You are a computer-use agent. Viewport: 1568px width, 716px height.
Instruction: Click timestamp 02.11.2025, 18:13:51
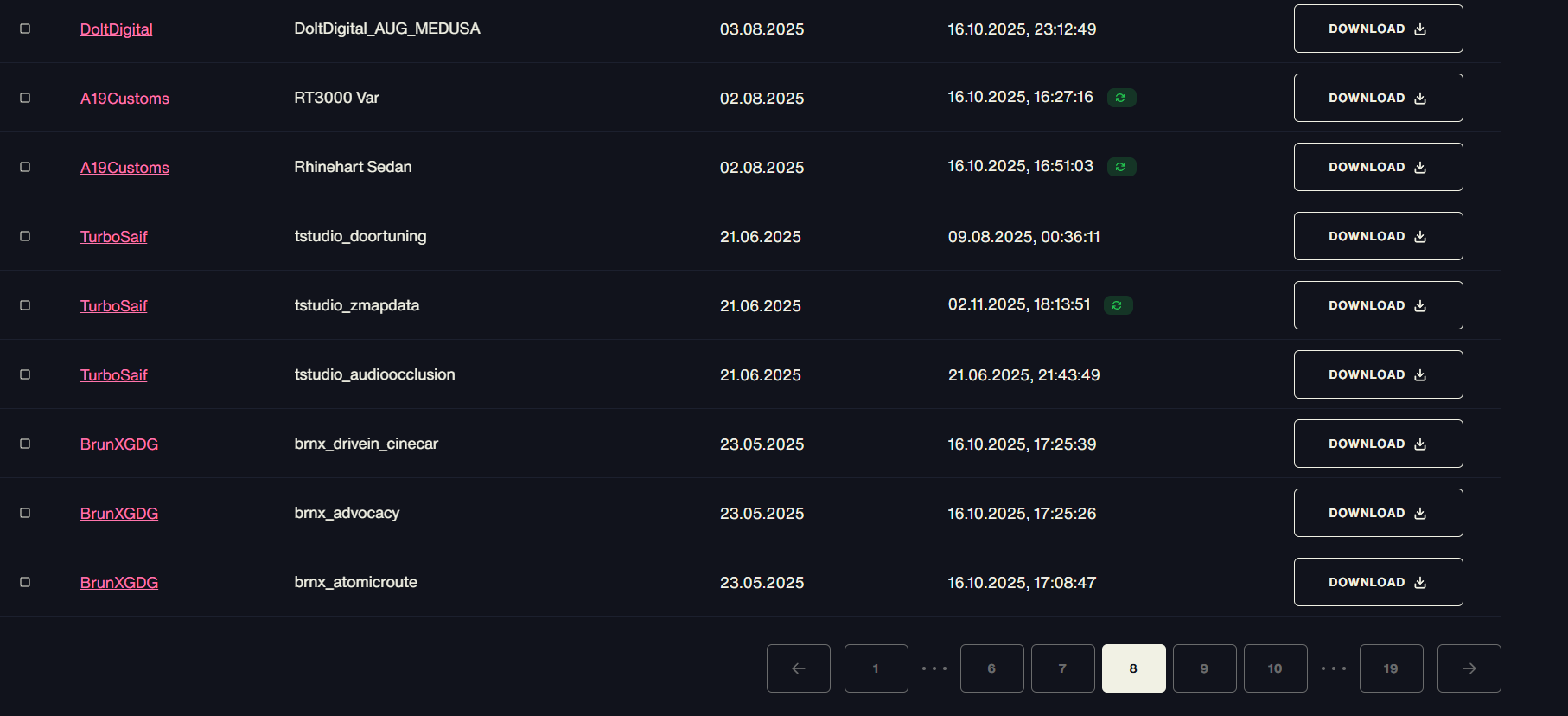point(1019,304)
